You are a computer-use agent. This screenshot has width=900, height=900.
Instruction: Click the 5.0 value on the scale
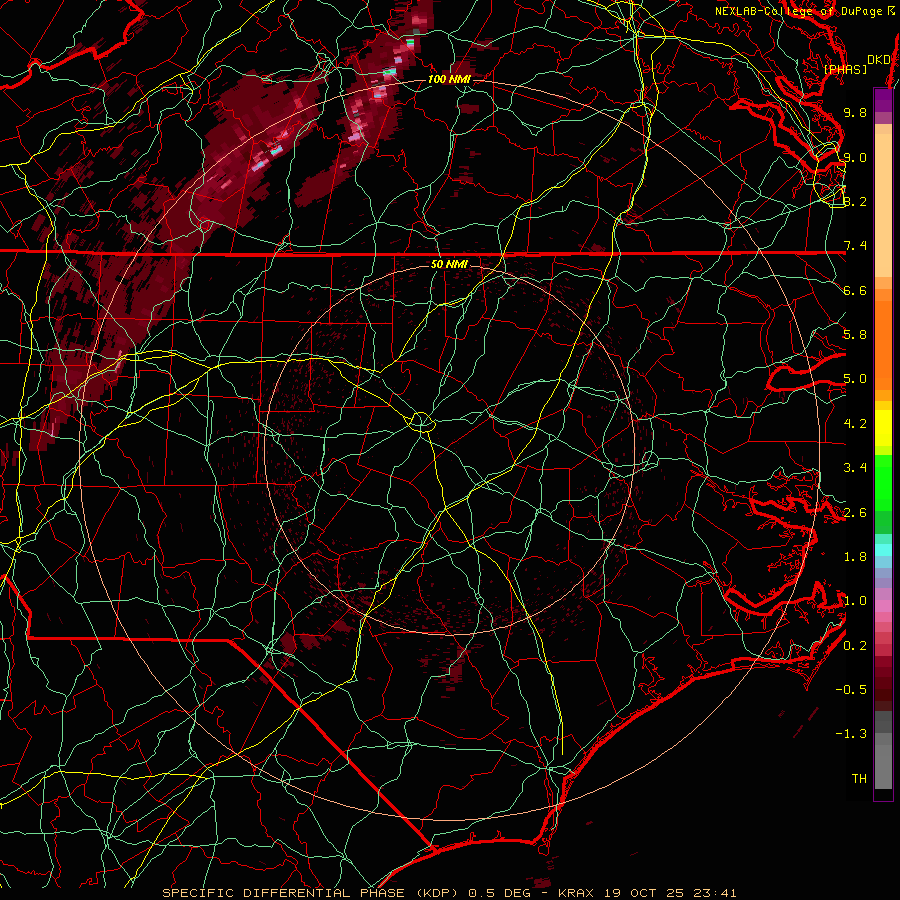(855, 379)
